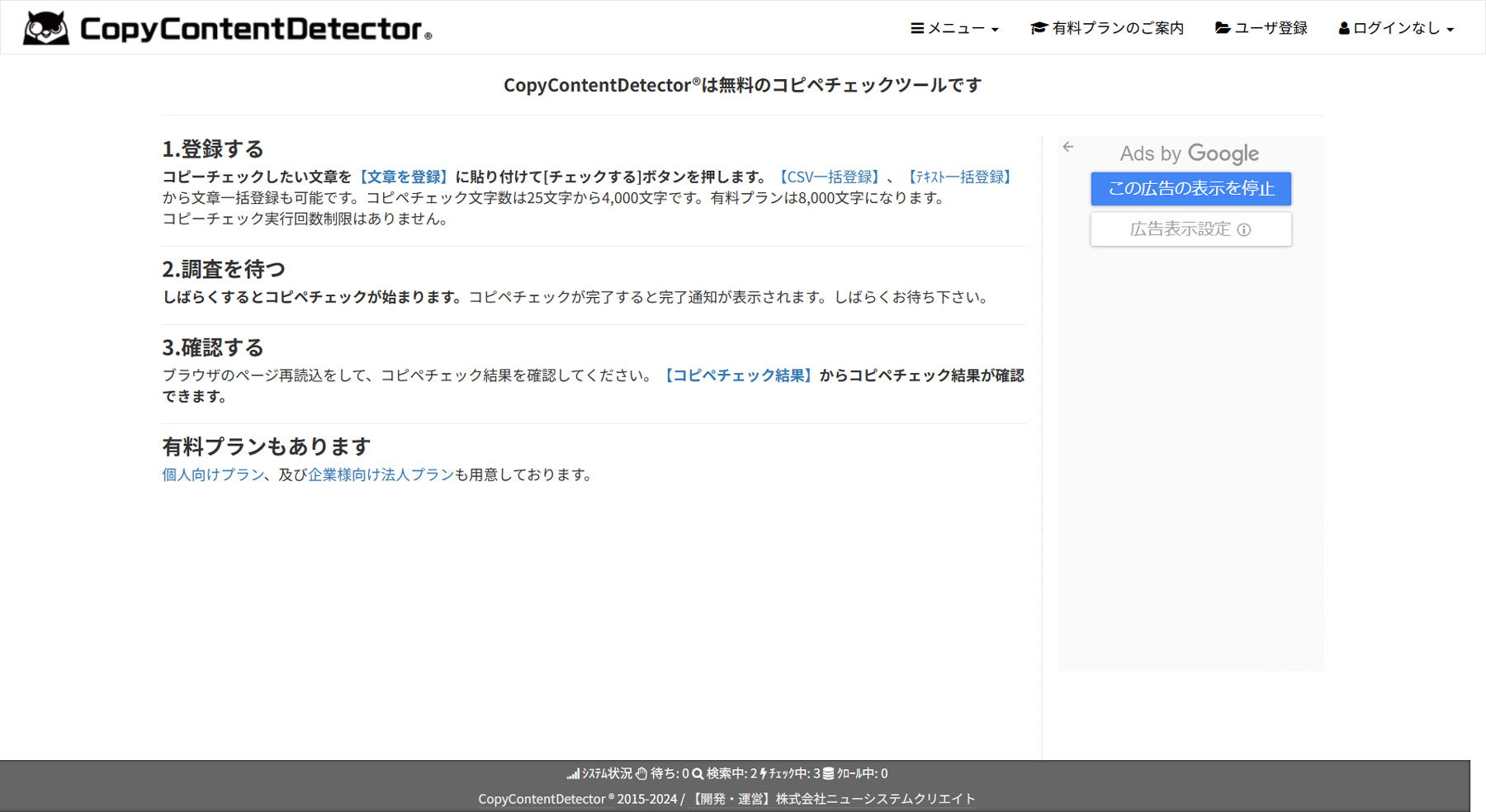The width and height of the screenshot is (1486, 812).
Task: Click the caret arrow next to メニュー
Action: click(x=995, y=30)
